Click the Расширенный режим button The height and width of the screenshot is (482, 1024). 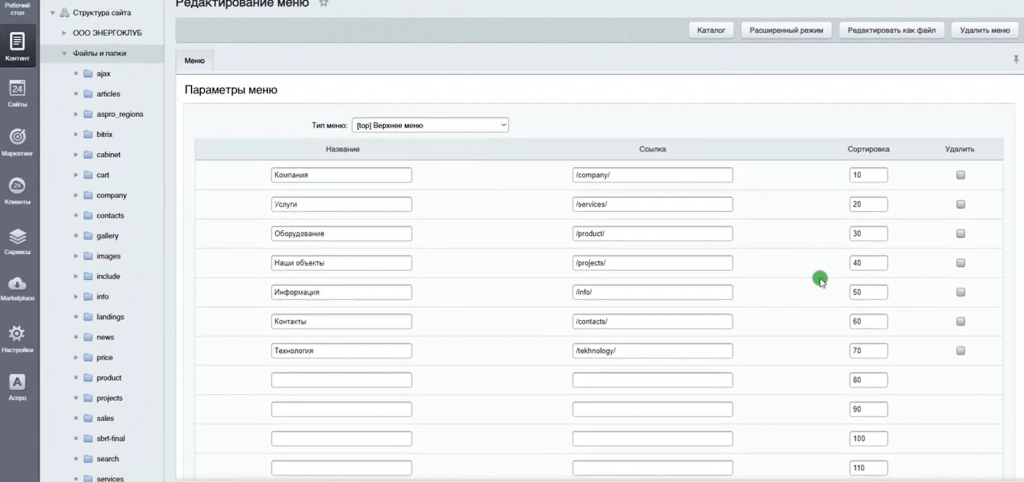786,30
